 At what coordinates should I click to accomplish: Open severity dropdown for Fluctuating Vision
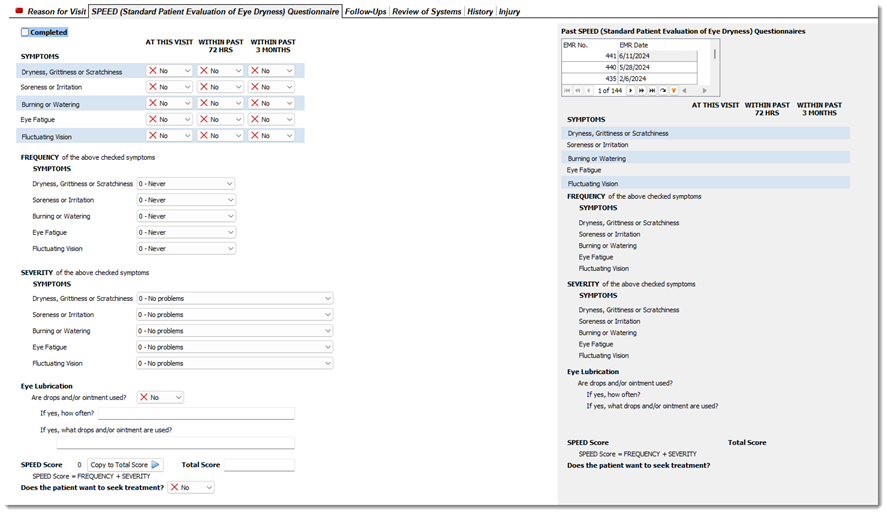[x=235, y=364]
